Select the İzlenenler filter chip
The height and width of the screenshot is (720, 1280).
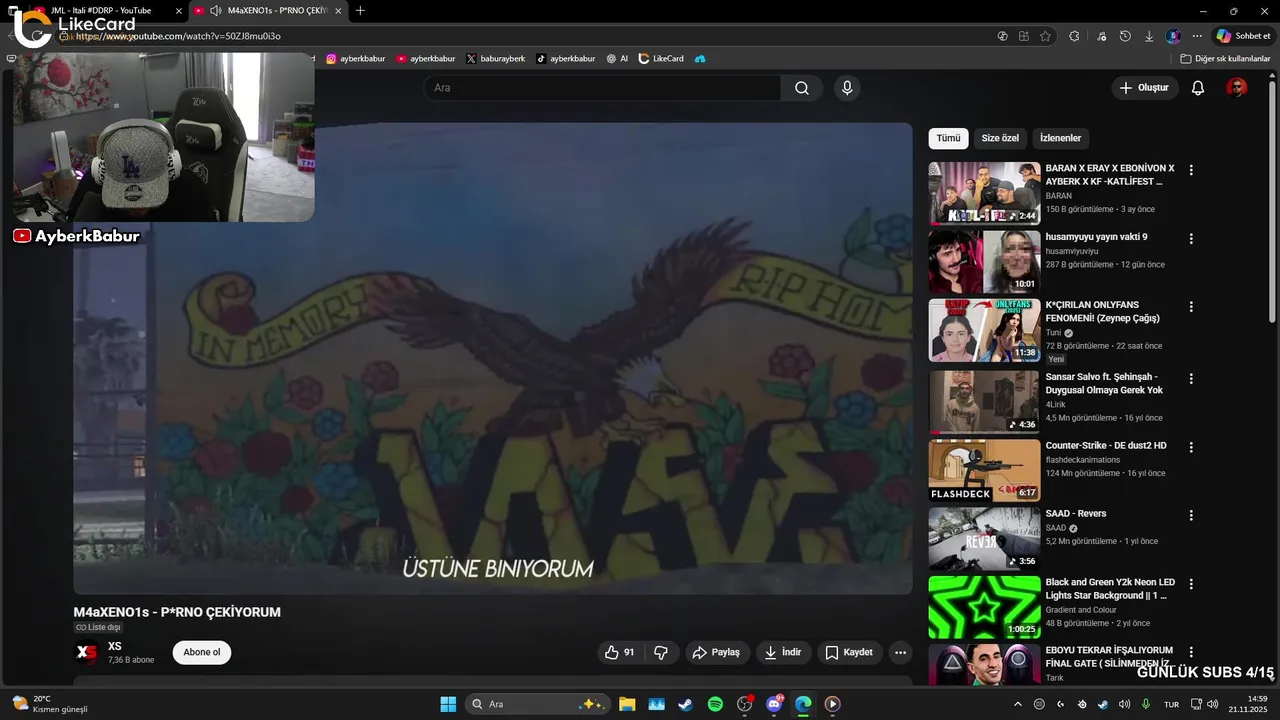point(1060,138)
